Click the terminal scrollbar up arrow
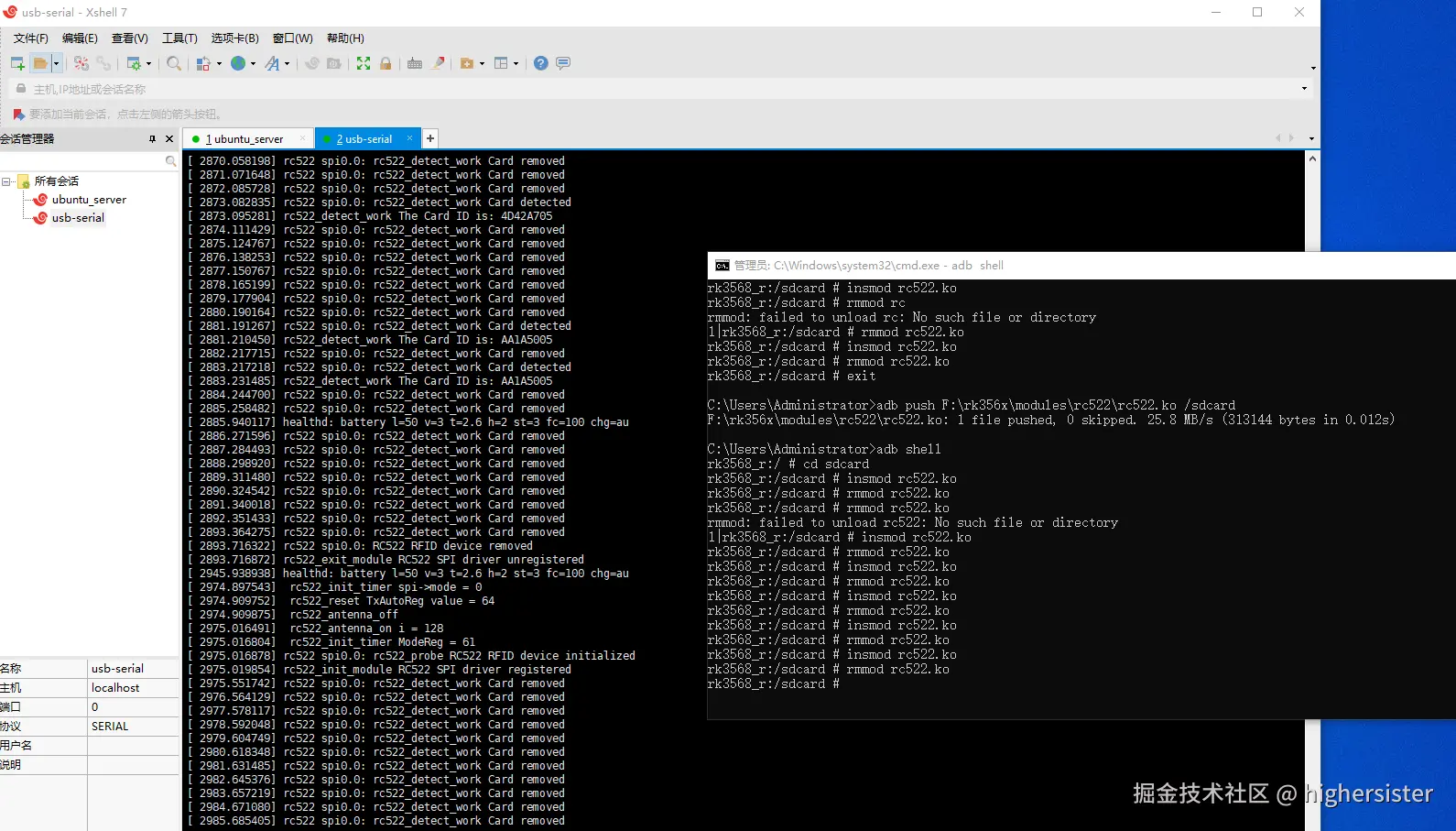The width and height of the screenshot is (1456, 831). [1312, 159]
